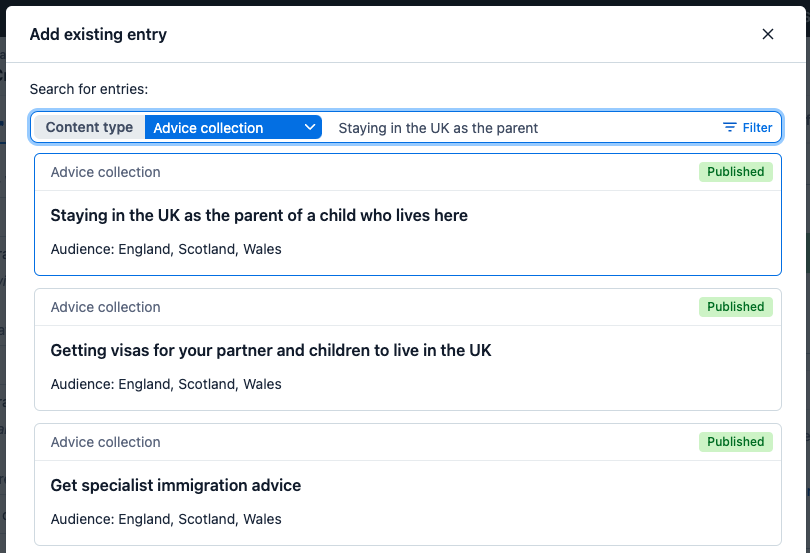The height and width of the screenshot is (553, 810).
Task: Close the Add existing entry dialog
Action: point(768,34)
